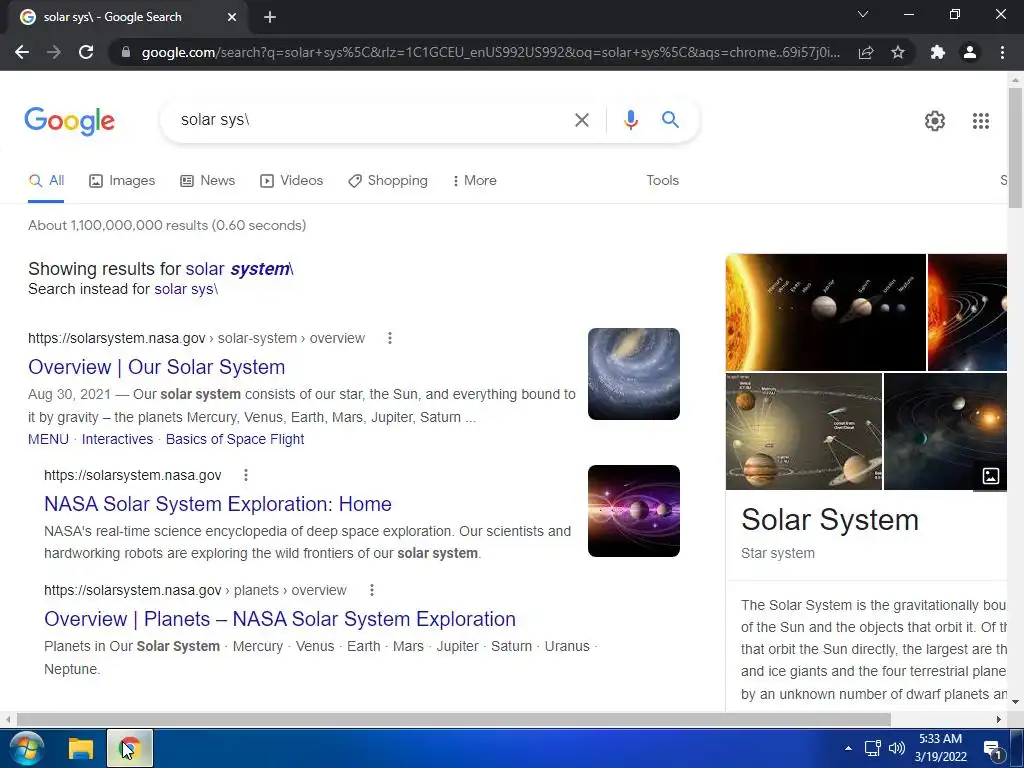The image size is (1024, 768).
Task: Click the vertical scrollbar thumb
Action: tap(1015, 148)
